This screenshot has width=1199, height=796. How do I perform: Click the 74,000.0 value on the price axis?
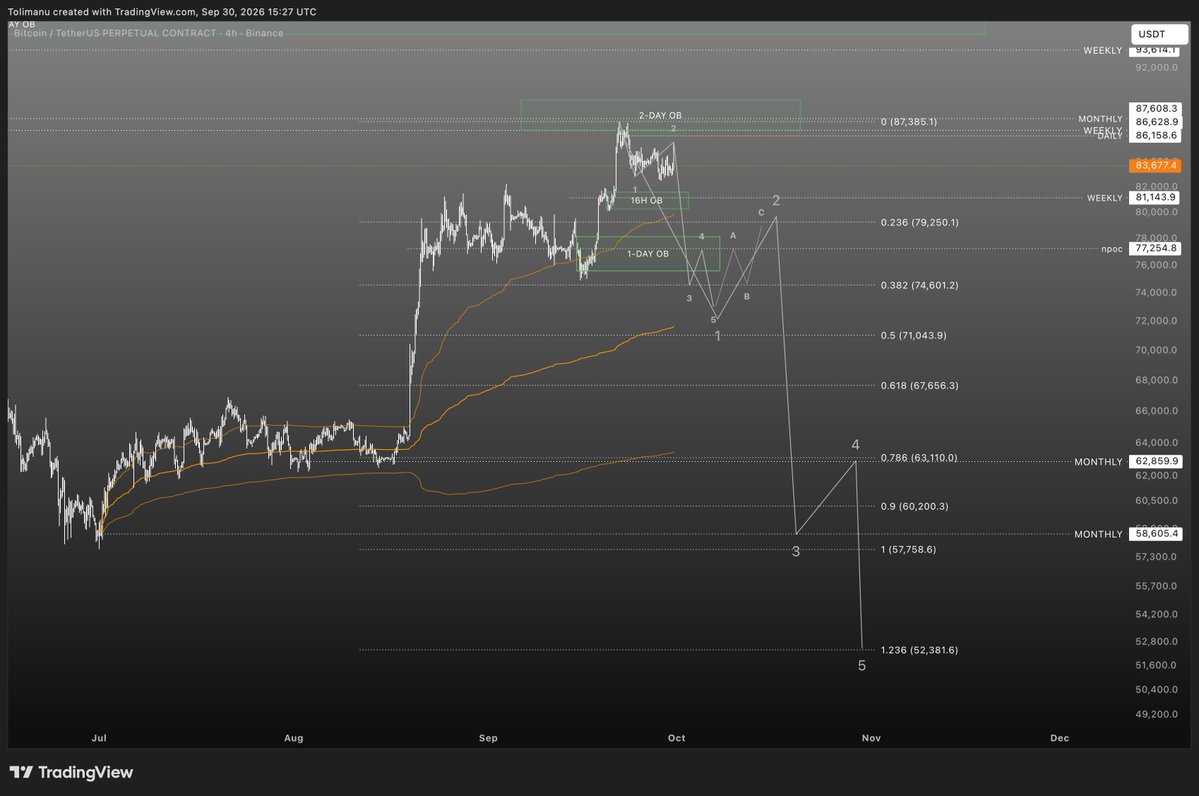pyautogui.click(x=1156, y=292)
